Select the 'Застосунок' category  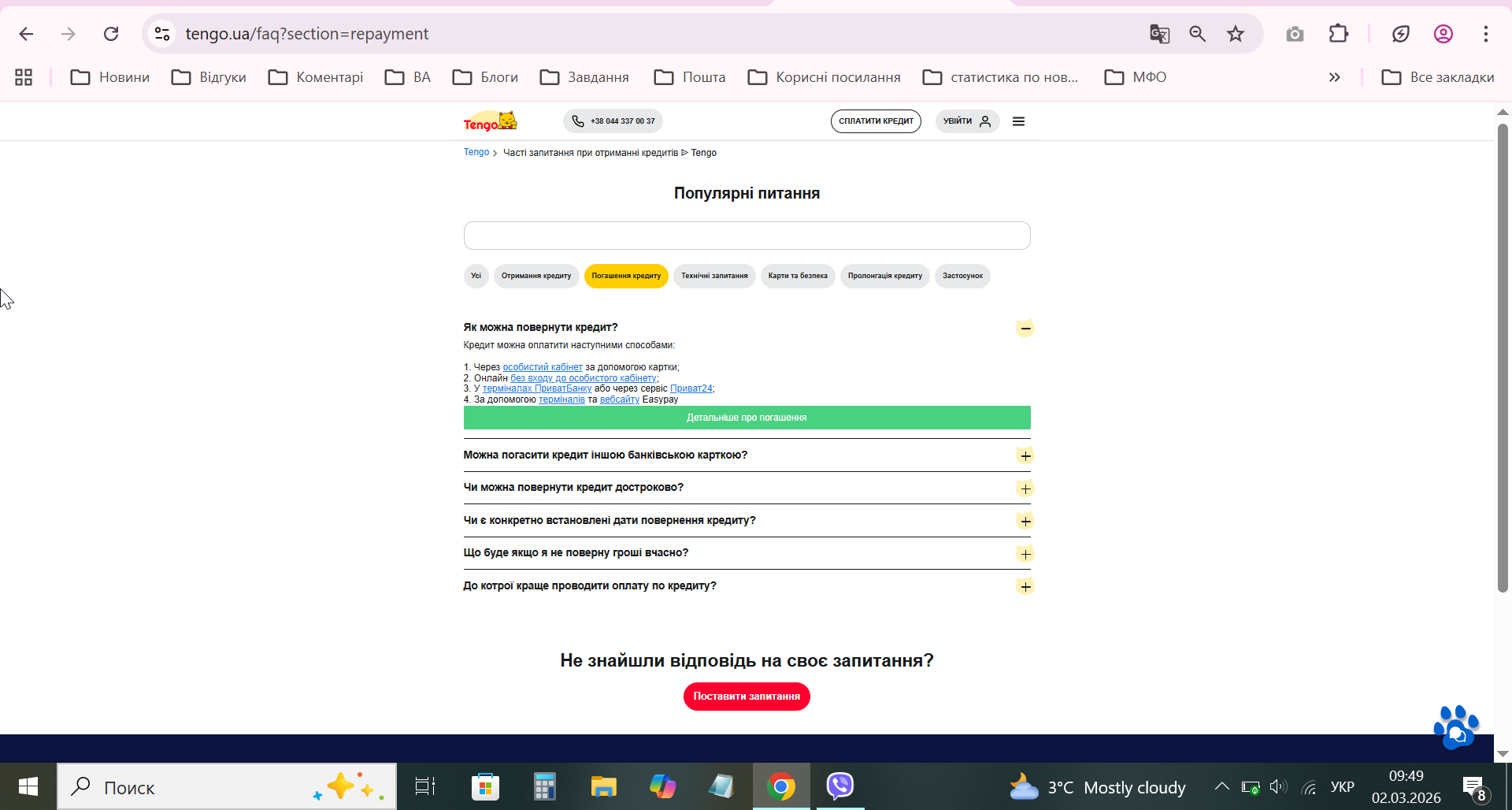962,276
